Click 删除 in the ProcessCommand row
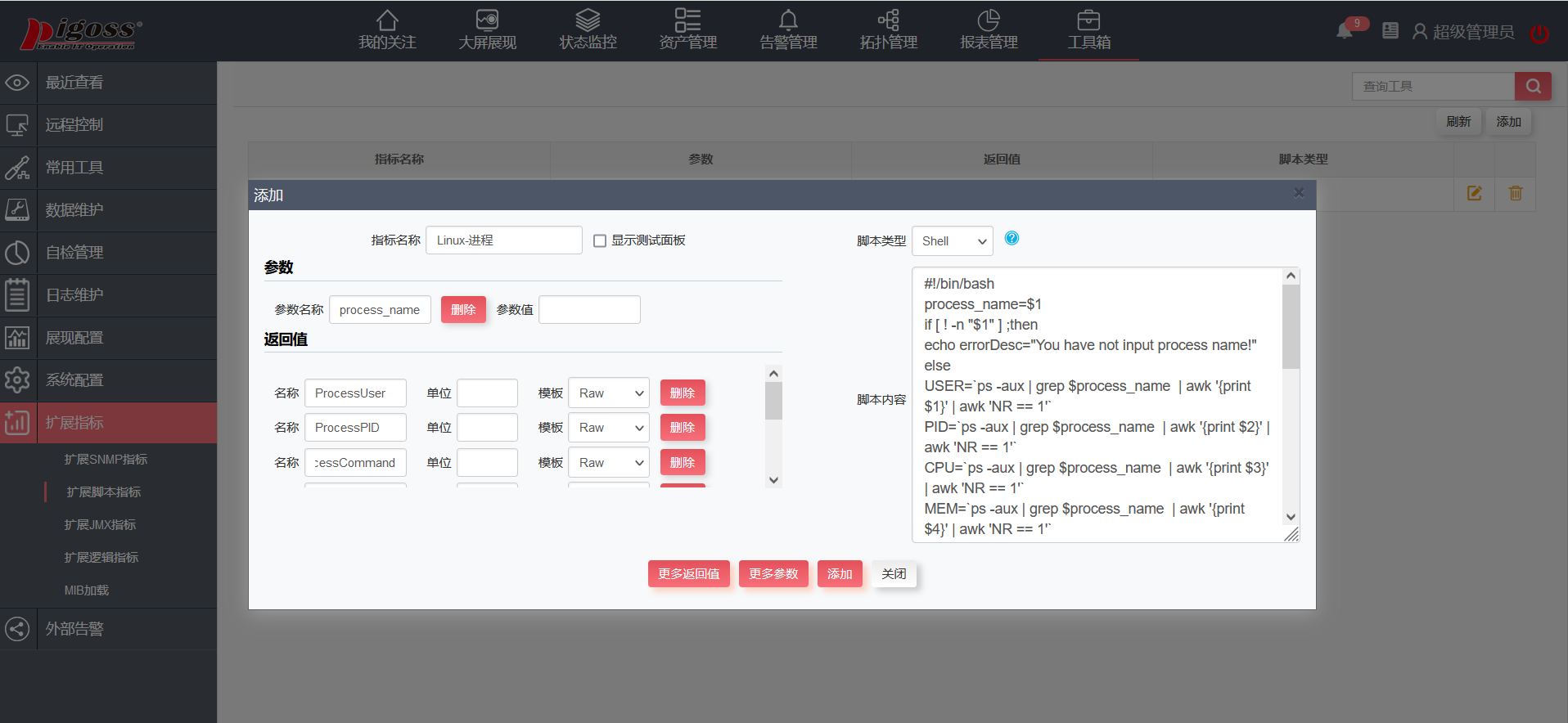Viewport: 1568px width, 723px height. [683, 463]
